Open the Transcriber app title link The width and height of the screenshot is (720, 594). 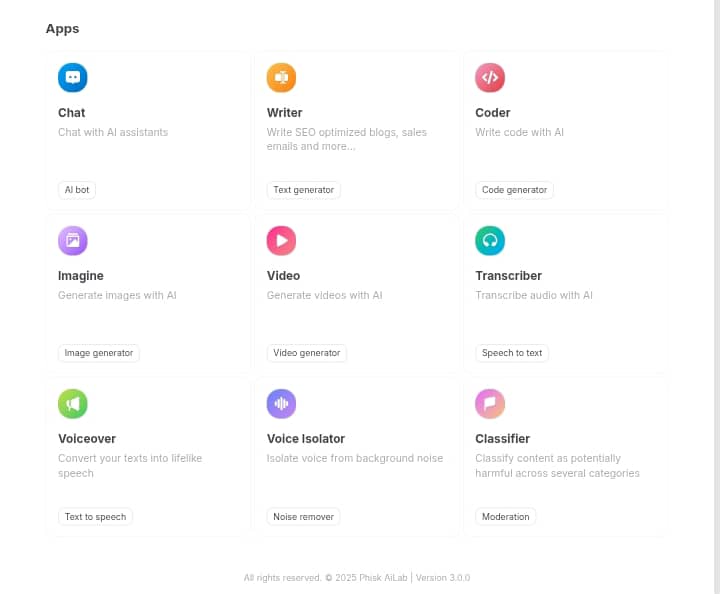pyautogui.click(x=508, y=276)
